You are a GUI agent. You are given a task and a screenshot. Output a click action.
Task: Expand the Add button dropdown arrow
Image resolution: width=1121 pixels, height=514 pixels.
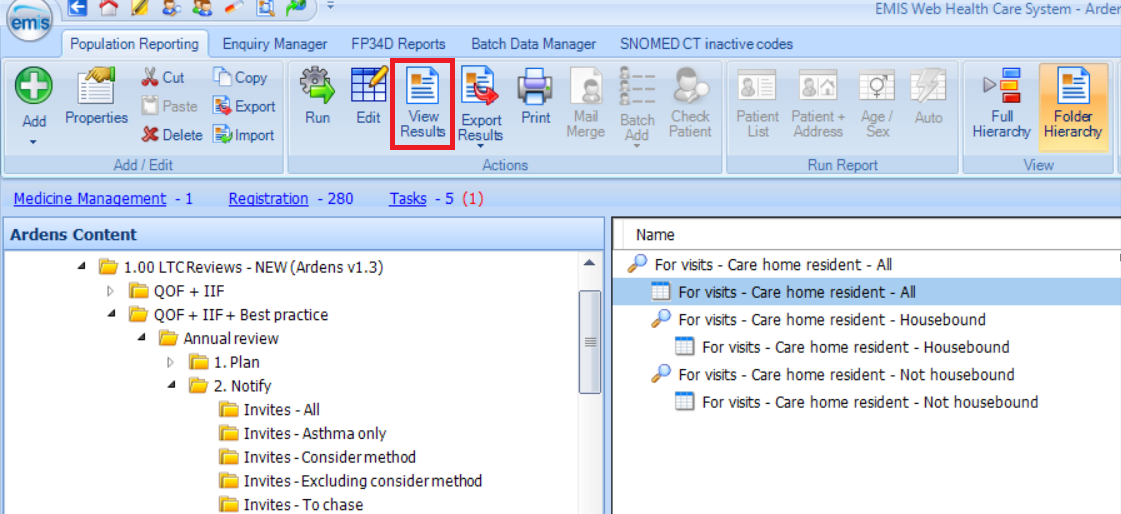click(x=34, y=142)
